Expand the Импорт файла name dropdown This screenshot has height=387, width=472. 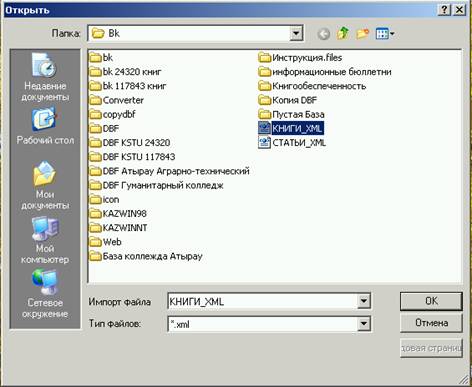364,301
